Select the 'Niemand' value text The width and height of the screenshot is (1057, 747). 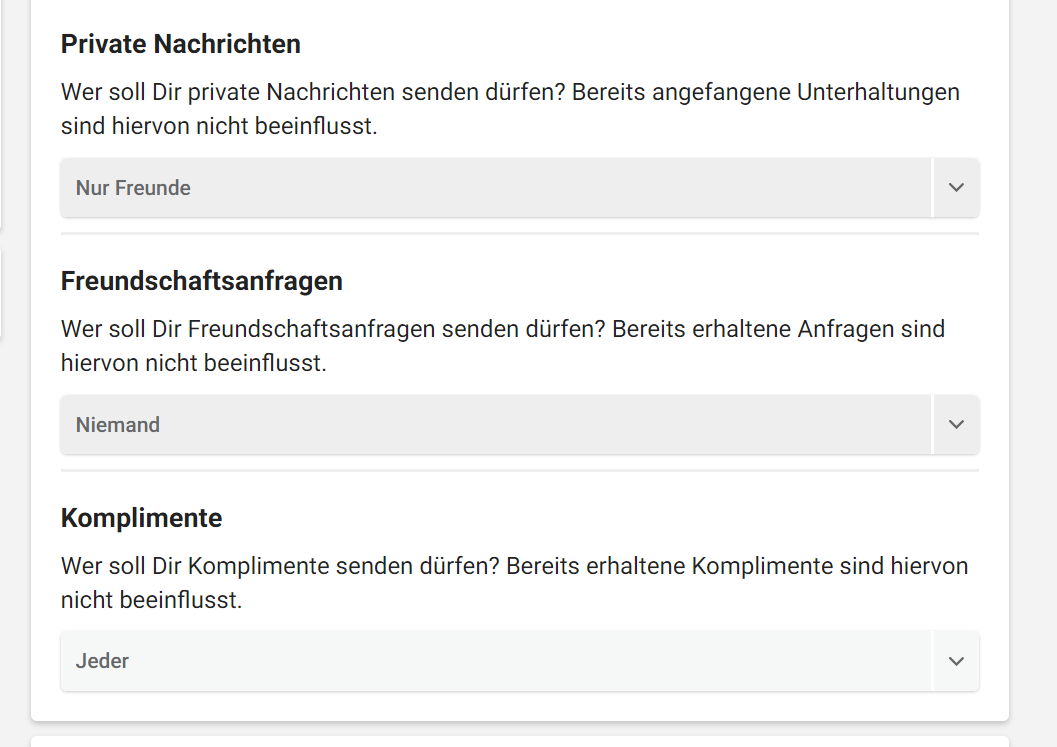click(117, 425)
